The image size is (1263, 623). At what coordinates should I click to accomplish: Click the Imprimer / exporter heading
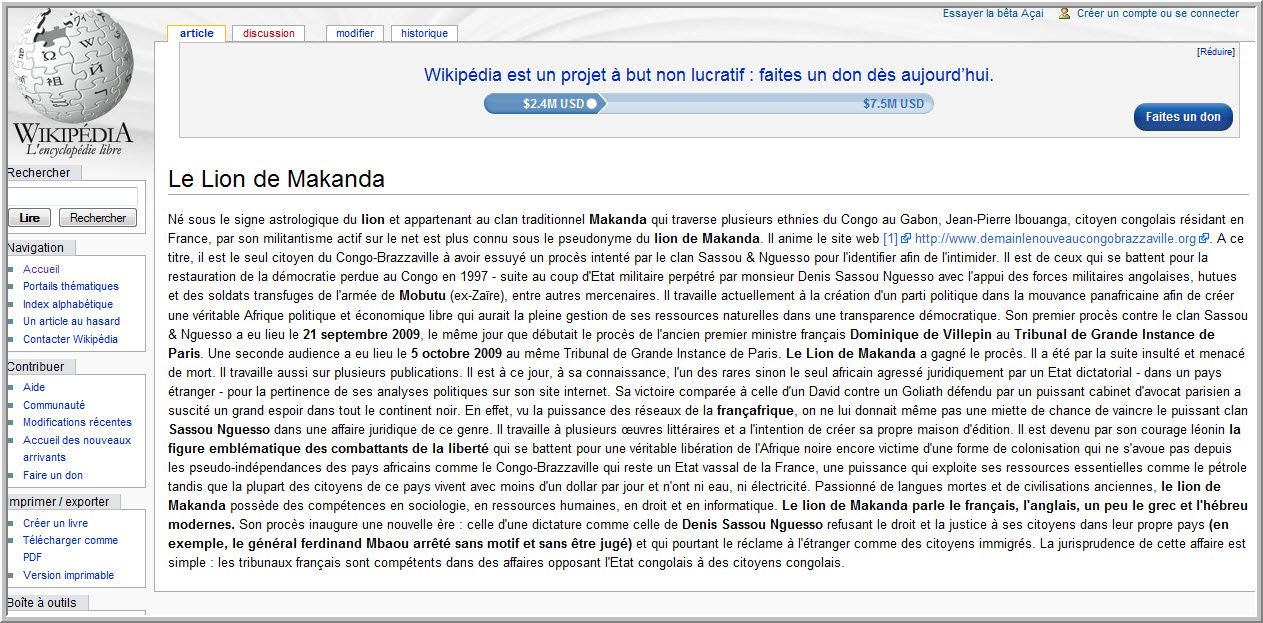57,502
